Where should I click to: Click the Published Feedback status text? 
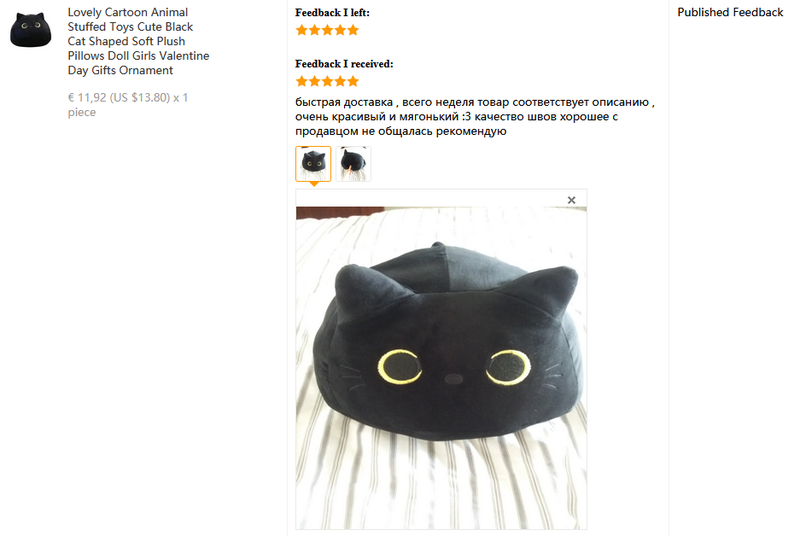pyautogui.click(x=730, y=12)
